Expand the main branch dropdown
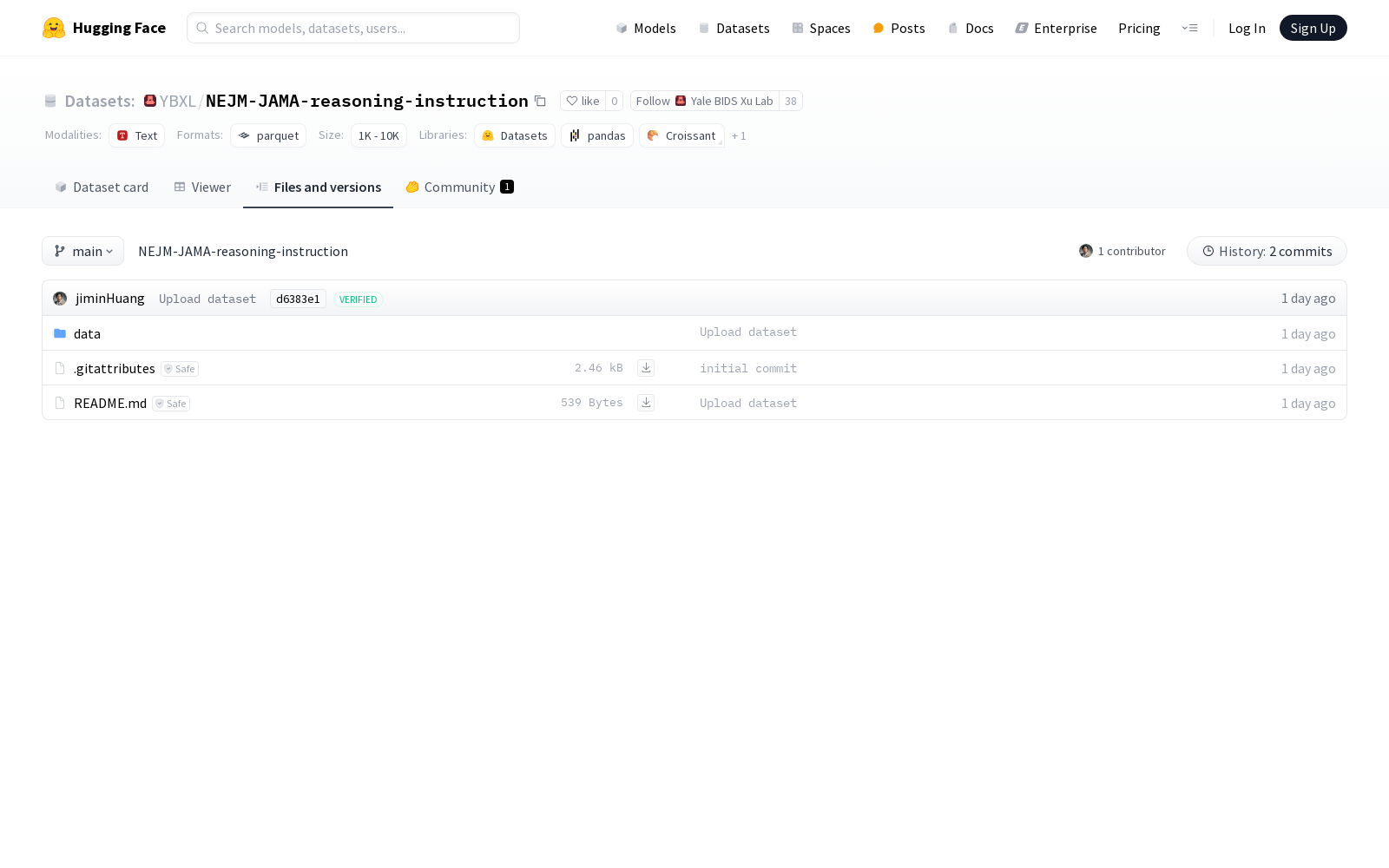Image resolution: width=1389 pixels, height=868 pixels. (x=83, y=252)
